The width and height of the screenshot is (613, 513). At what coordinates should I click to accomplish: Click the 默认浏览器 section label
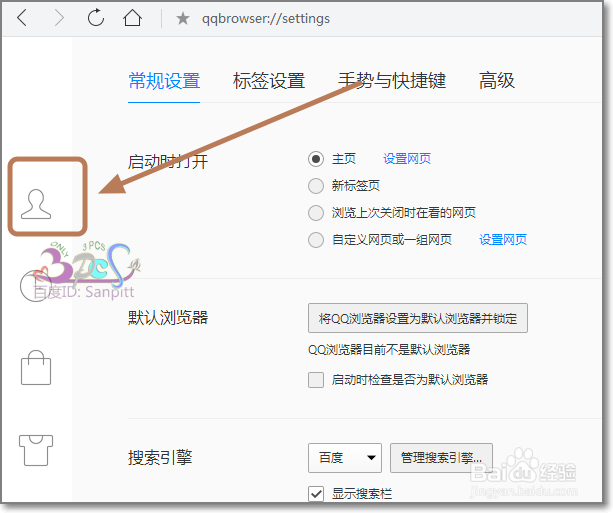coord(168,317)
